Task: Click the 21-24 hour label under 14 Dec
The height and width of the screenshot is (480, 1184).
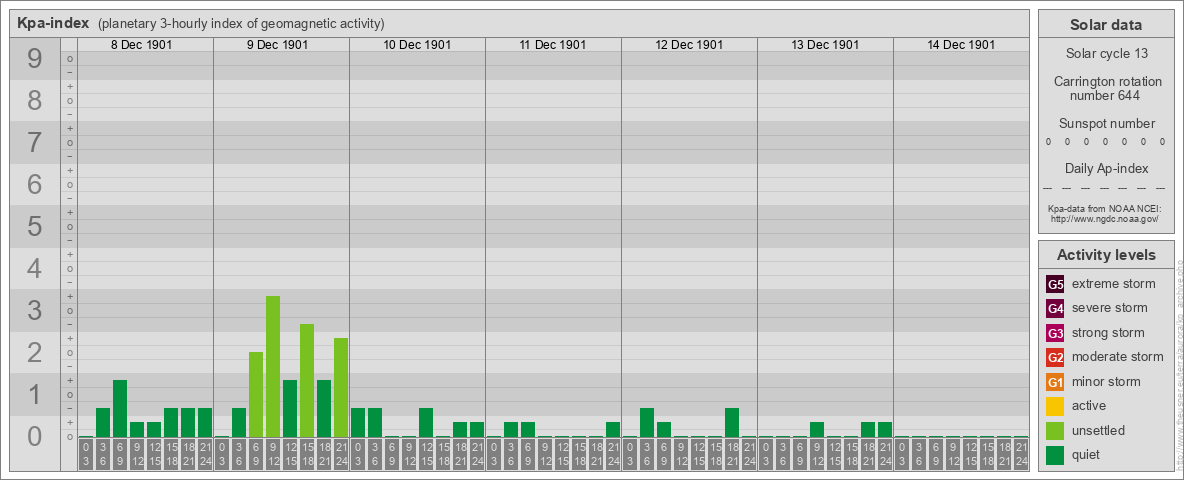Action: point(1021,454)
